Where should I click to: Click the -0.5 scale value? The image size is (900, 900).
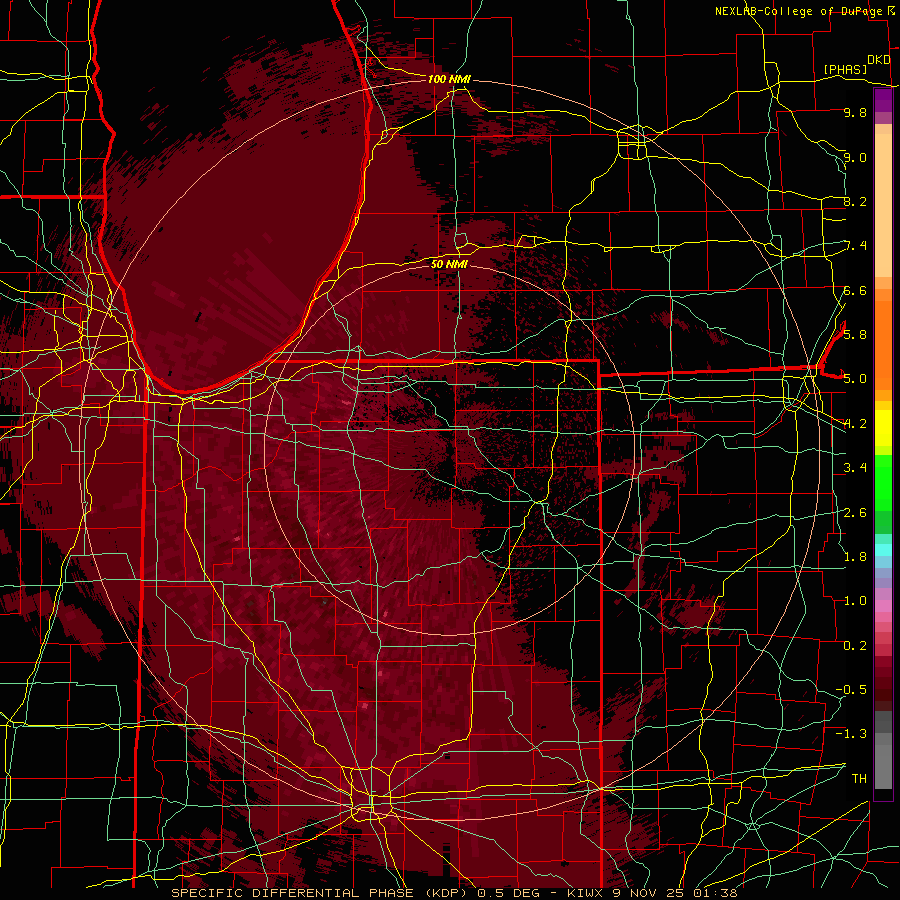851,689
